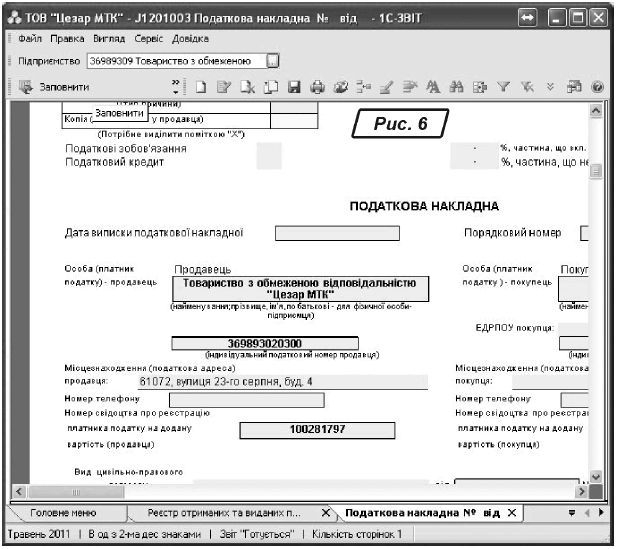Image resolution: width=617 pixels, height=549 pixels.
Task: Click the resize arrows icon in title bar
Action: tap(528, 17)
